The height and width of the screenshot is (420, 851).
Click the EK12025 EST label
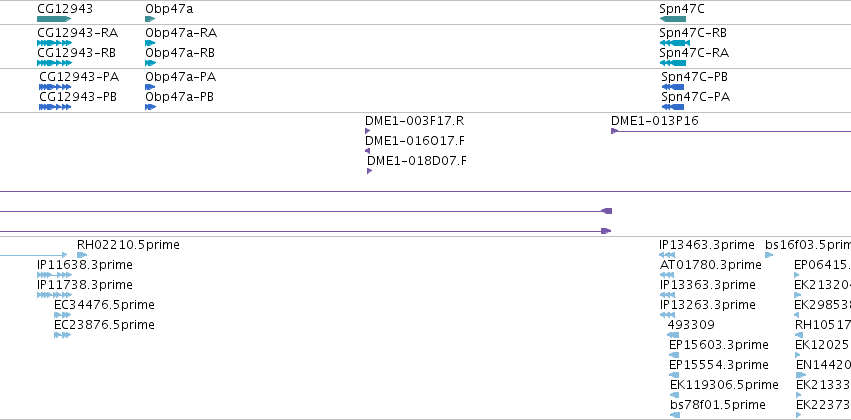(823, 345)
